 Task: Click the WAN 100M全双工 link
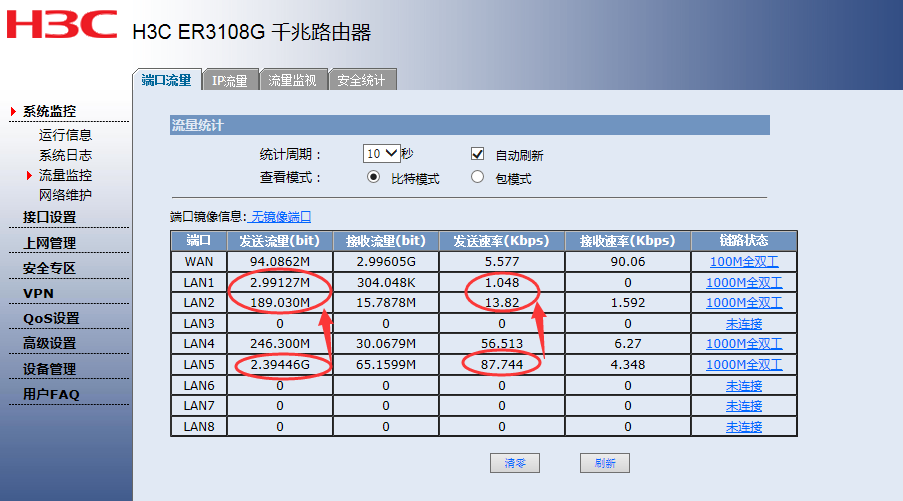click(x=744, y=261)
